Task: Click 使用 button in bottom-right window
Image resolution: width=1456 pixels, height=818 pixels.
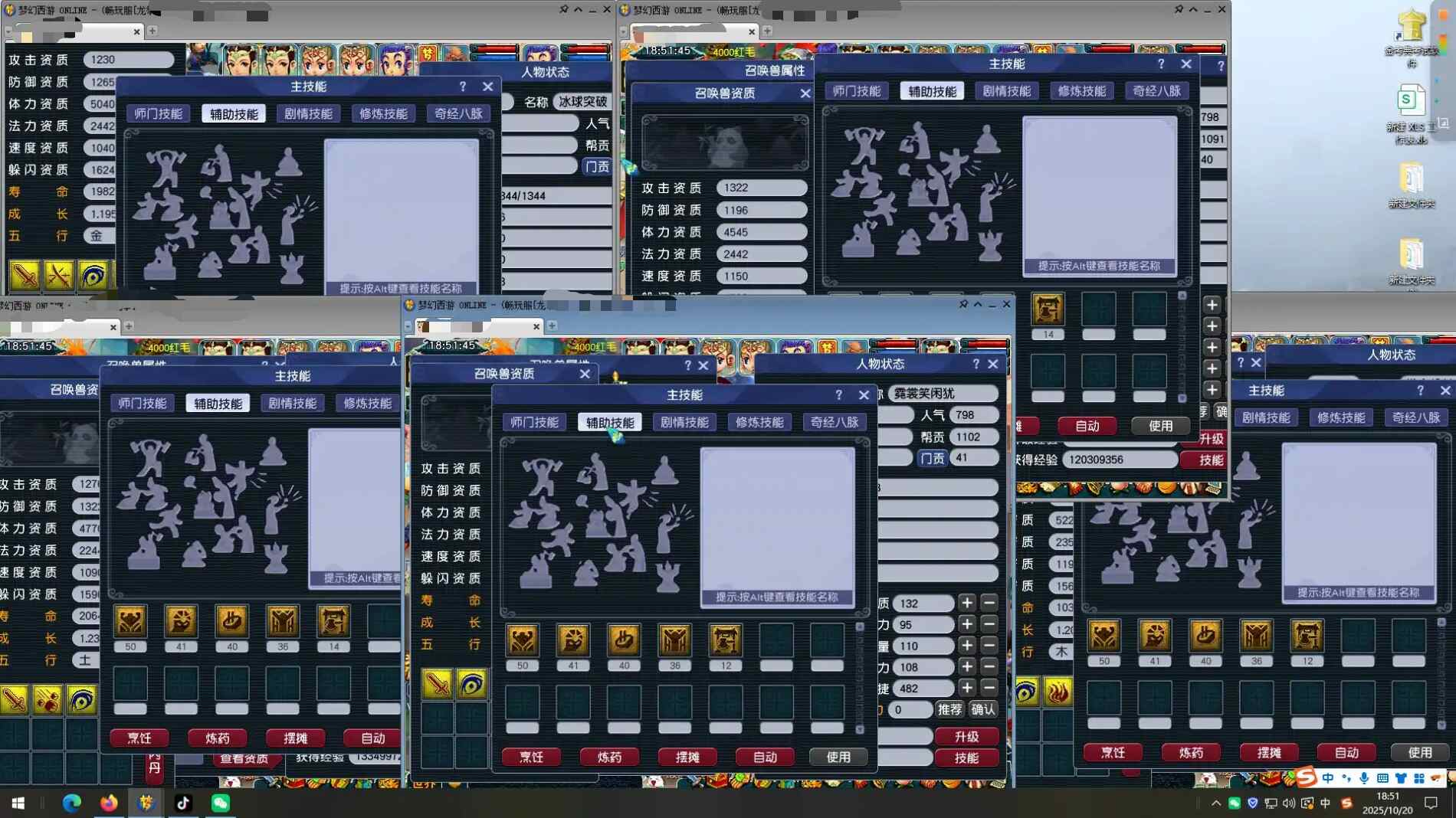Action: [1419, 752]
